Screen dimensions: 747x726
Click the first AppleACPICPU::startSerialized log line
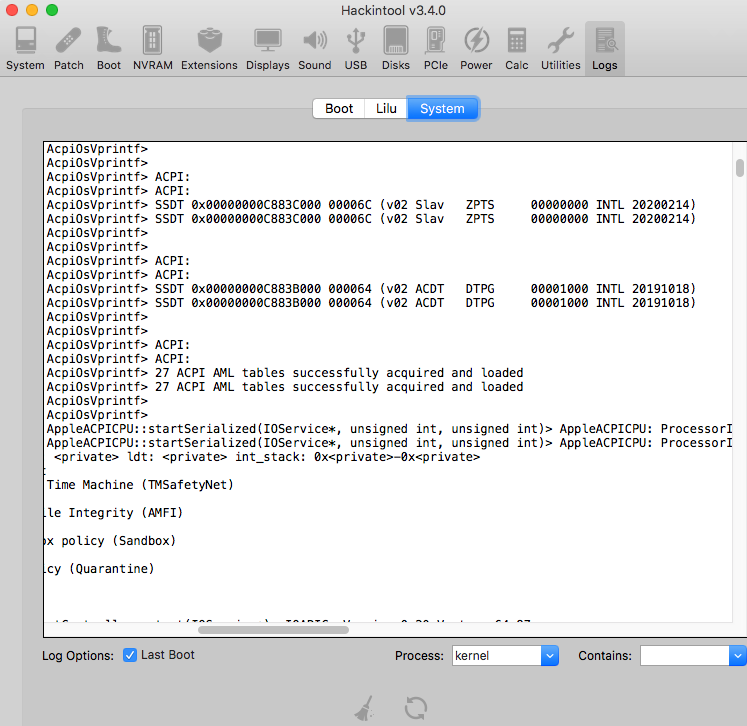[389, 429]
